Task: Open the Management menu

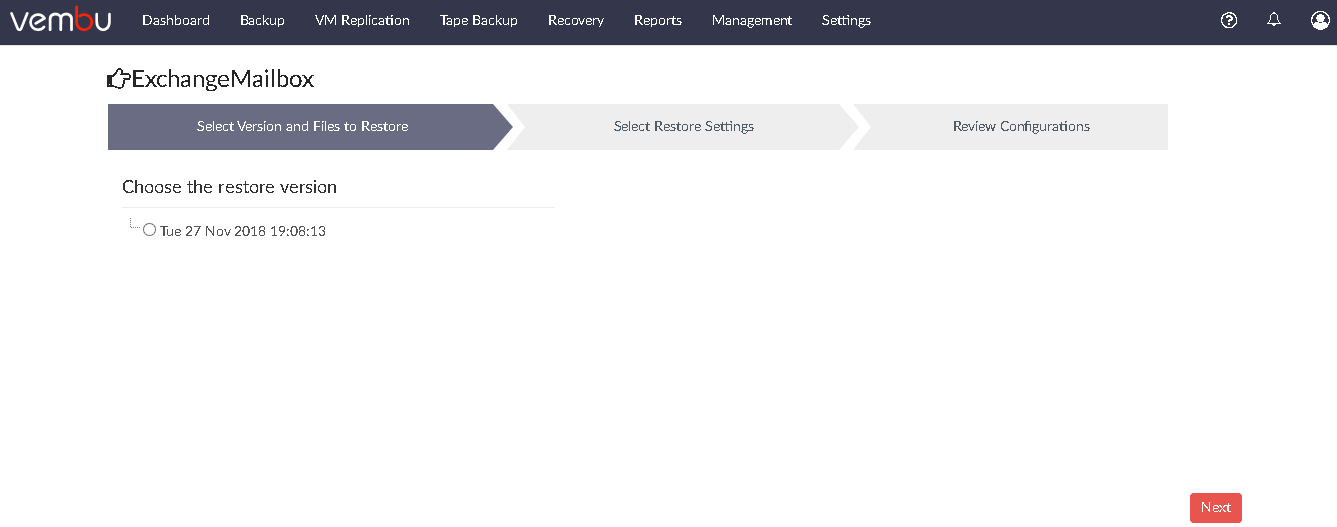Action: pyautogui.click(x=752, y=20)
